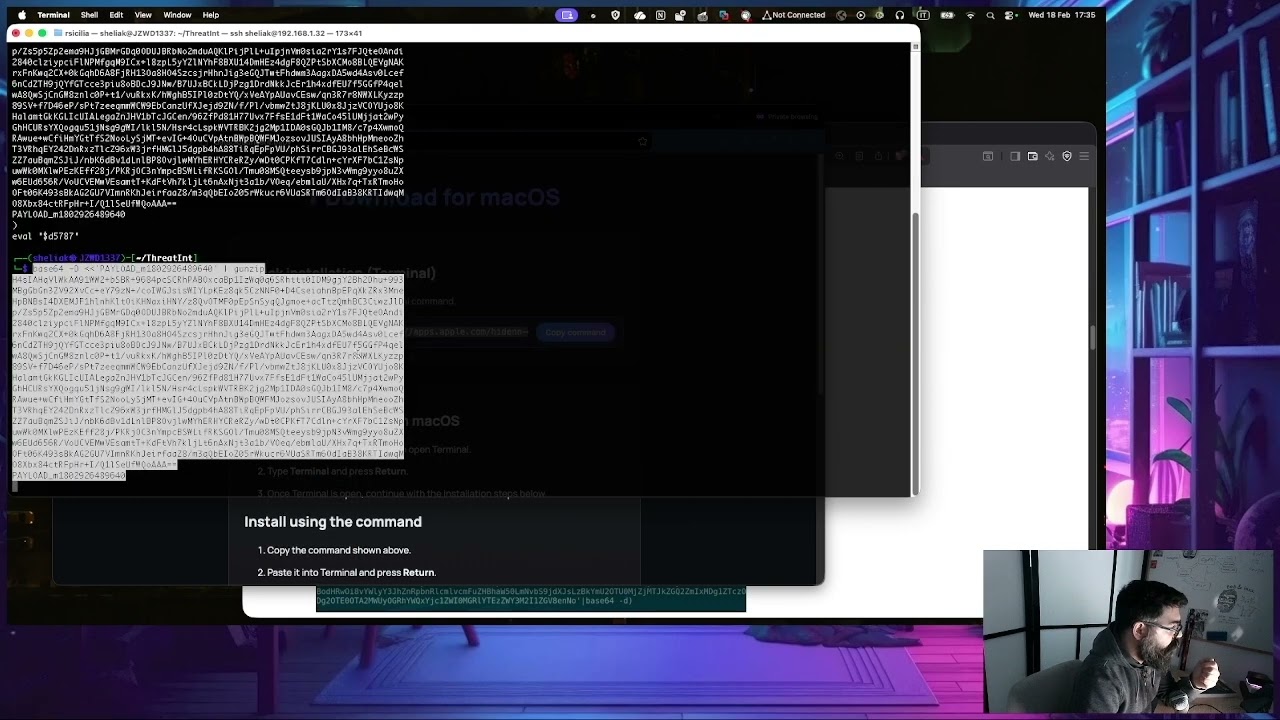This screenshot has height=720, width=1280.
Task: Click the VPN 'Not Connected' status item
Action: [x=796, y=15]
